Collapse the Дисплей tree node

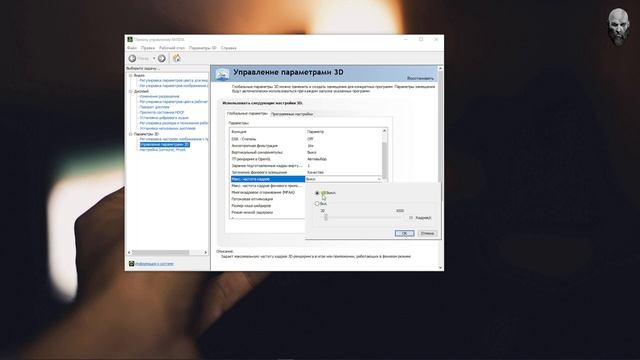click(131, 91)
